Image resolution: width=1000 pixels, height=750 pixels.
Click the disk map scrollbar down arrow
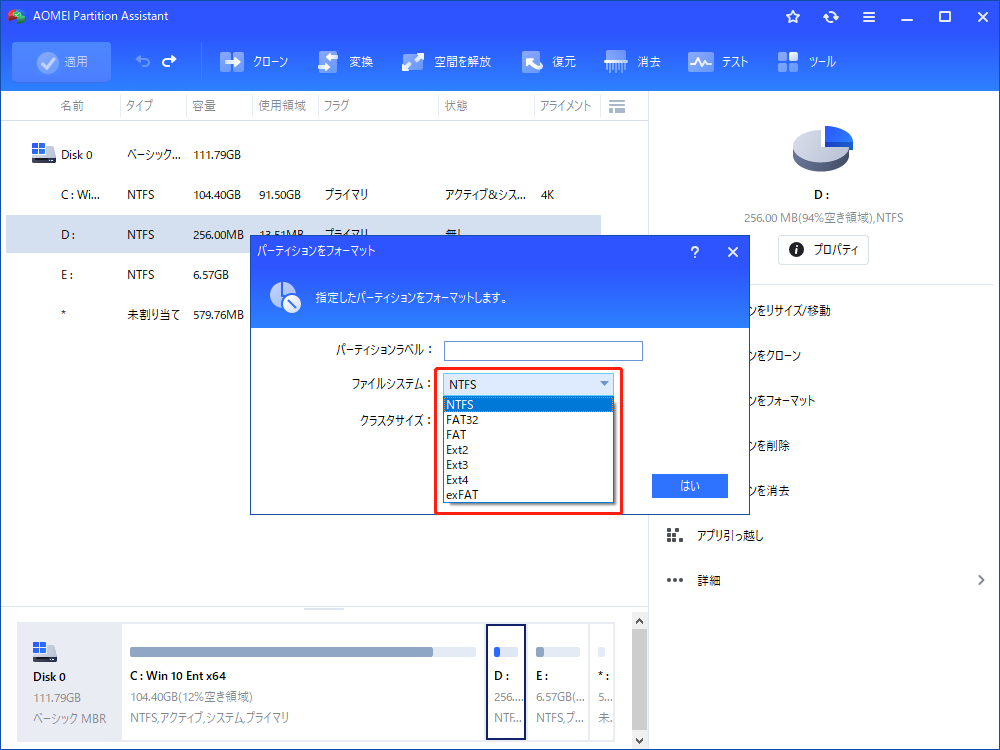coord(640,740)
